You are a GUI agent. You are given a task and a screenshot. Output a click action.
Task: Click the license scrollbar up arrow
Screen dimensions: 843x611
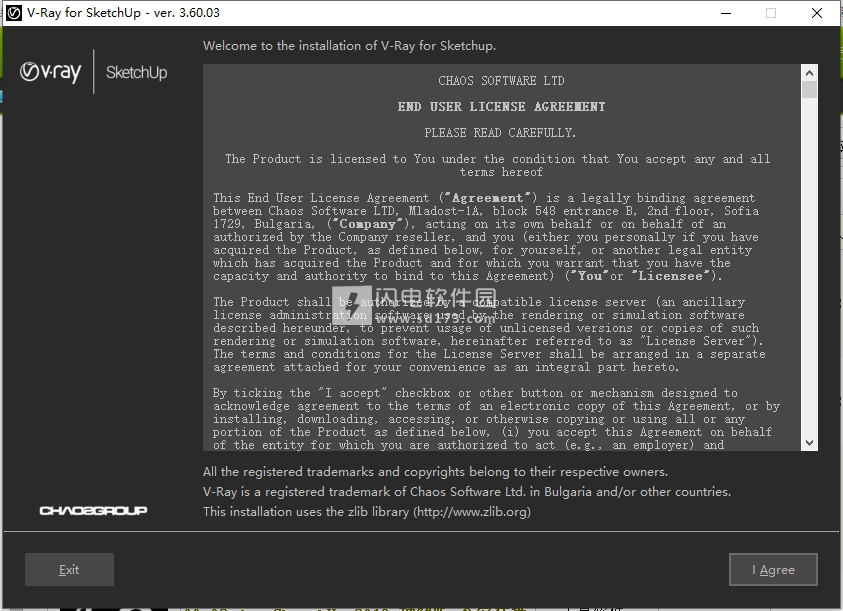coord(809,73)
